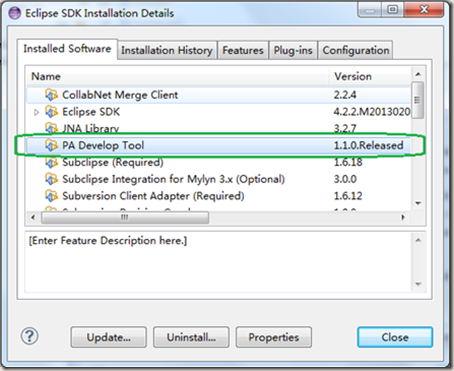Click the Uninstall... button

coord(191,337)
